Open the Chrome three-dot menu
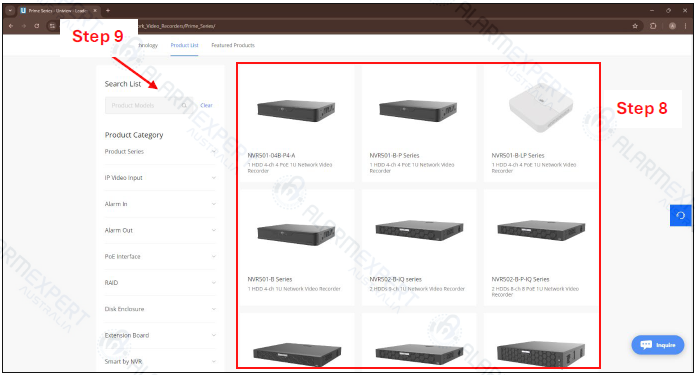 click(685, 26)
